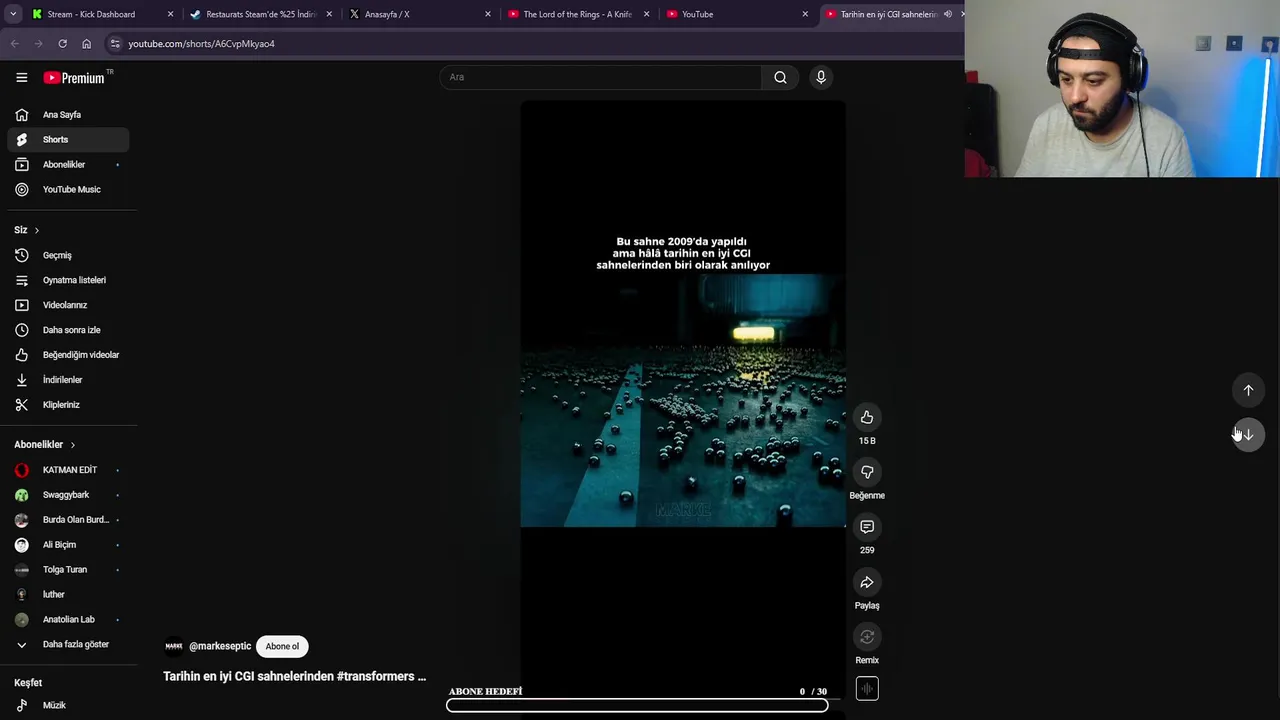Image resolution: width=1280 pixels, height=720 pixels.
Task: Open Videolarınız in the sidebar
Action: (x=68, y=305)
